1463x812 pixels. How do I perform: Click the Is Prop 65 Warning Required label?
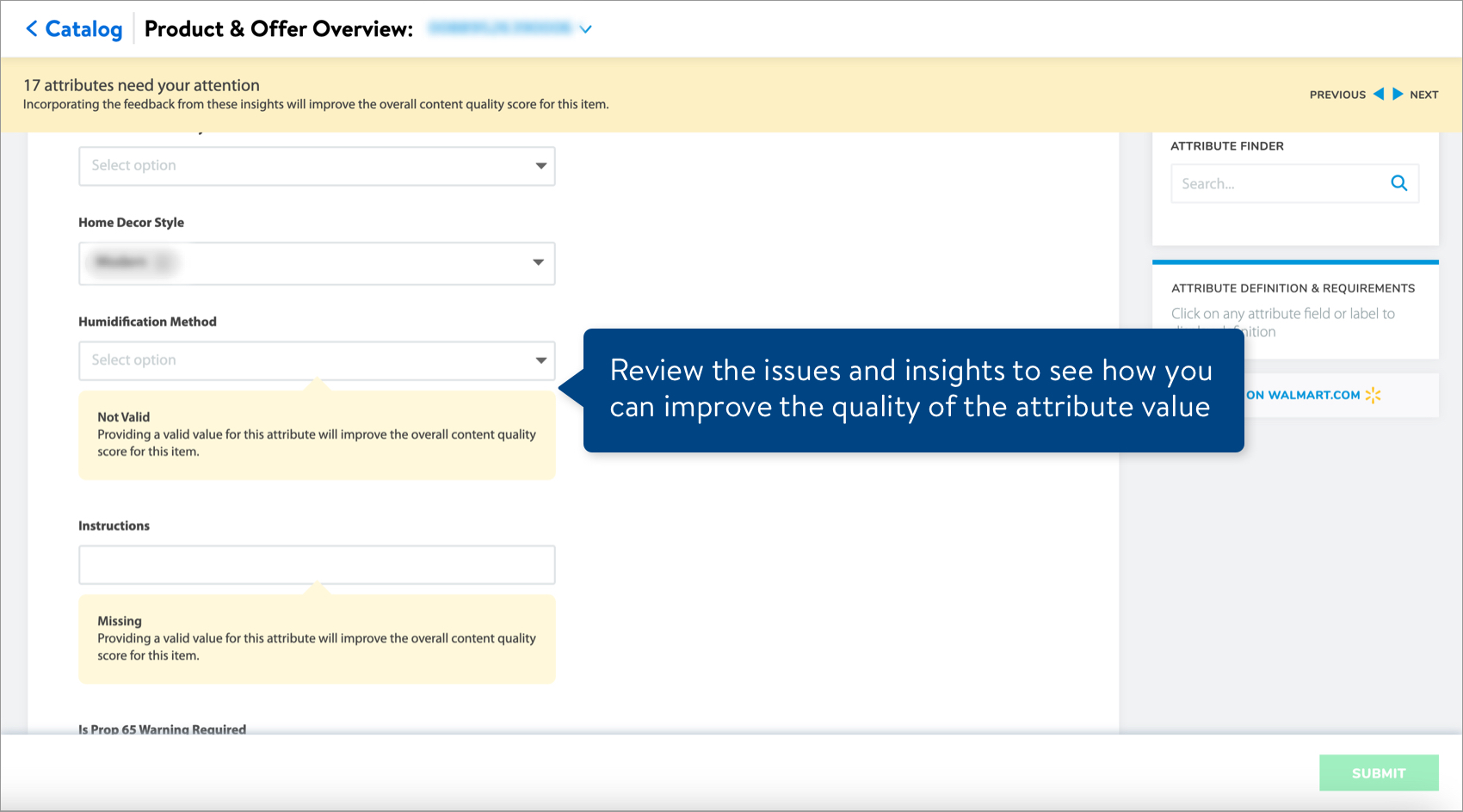162,729
